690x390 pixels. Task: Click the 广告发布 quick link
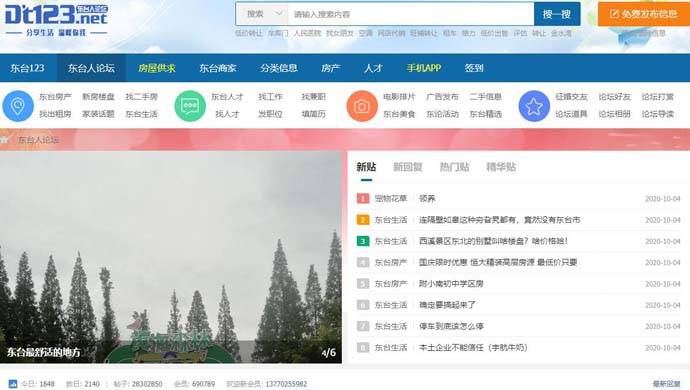pos(442,96)
